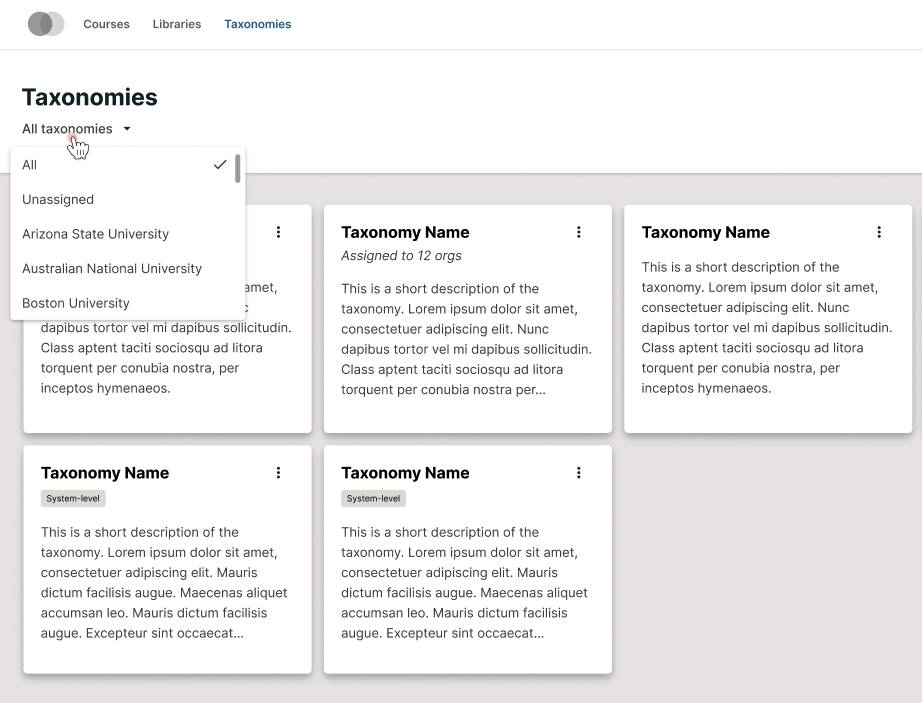Screen dimensions: 922x703
Task: Select 'Unassigned' from the filter list
Action: coord(58,199)
